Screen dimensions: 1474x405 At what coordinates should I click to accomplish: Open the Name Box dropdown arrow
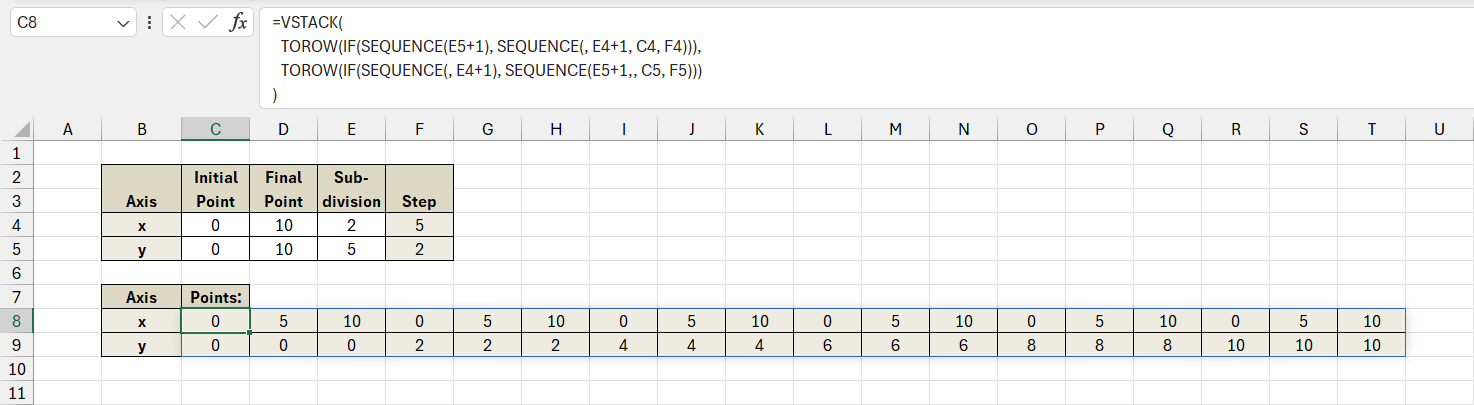pos(124,23)
